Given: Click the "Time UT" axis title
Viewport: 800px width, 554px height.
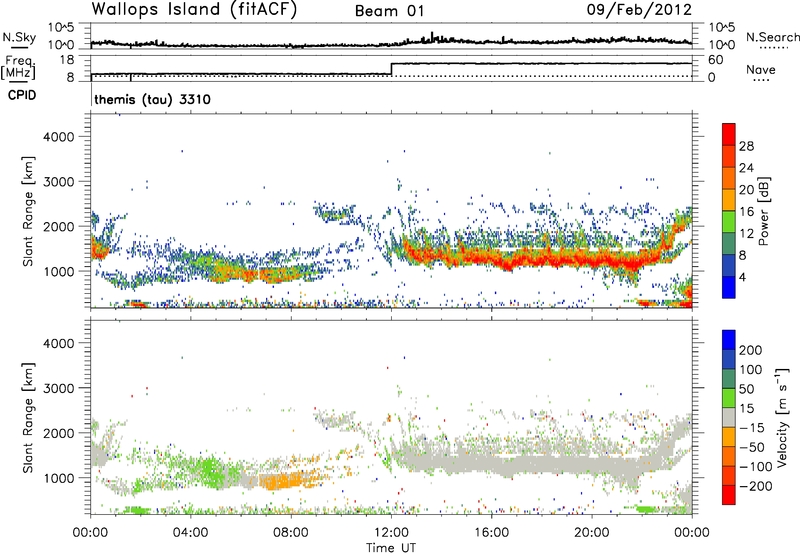Looking at the screenshot, I should (x=391, y=547).
